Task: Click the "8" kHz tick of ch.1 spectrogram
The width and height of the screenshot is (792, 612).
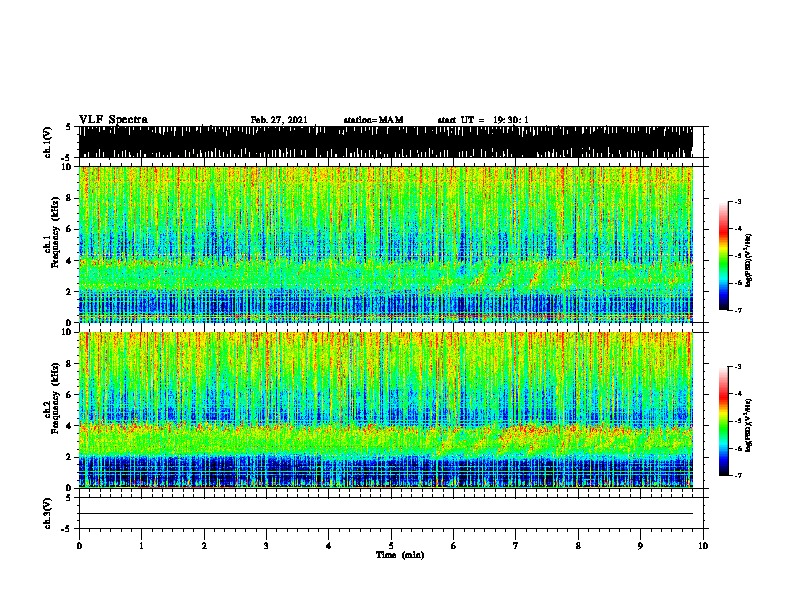Action: [70, 198]
